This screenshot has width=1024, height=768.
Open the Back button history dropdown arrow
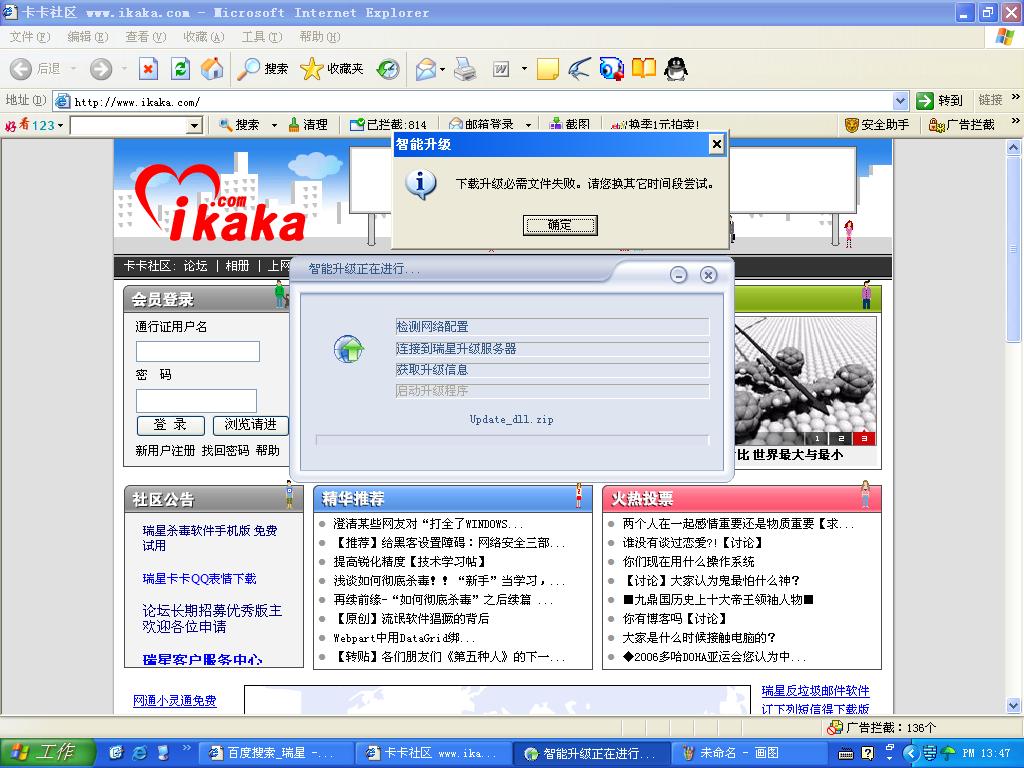pyautogui.click(x=73, y=69)
